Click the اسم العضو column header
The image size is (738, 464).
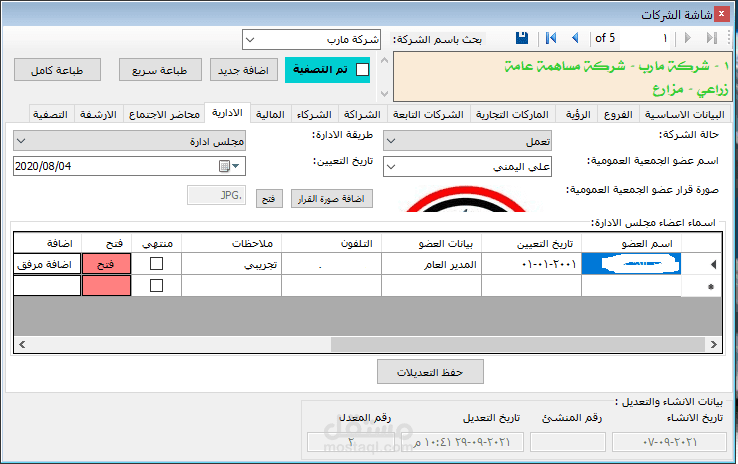click(631, 243)
